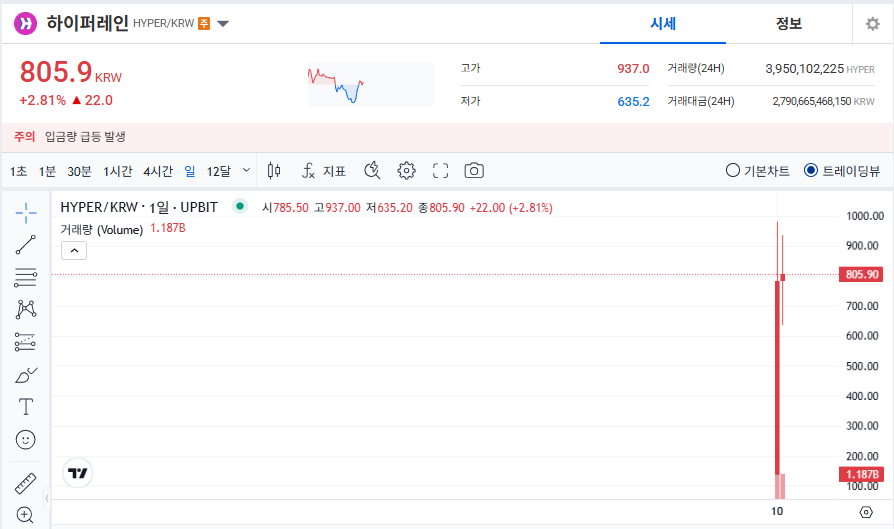Image resolution: width=894 pixels, height=529 pixels.
Task: Click the 24H volume 3,950,102,225 value
Action: (x=804, y=69)
